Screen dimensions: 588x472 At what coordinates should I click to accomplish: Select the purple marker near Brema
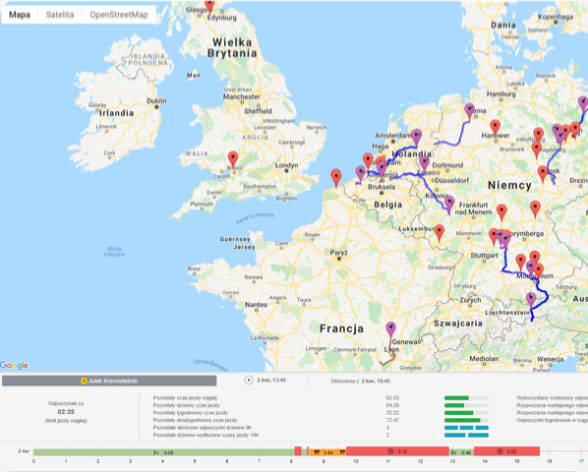[x=470, y=112]
